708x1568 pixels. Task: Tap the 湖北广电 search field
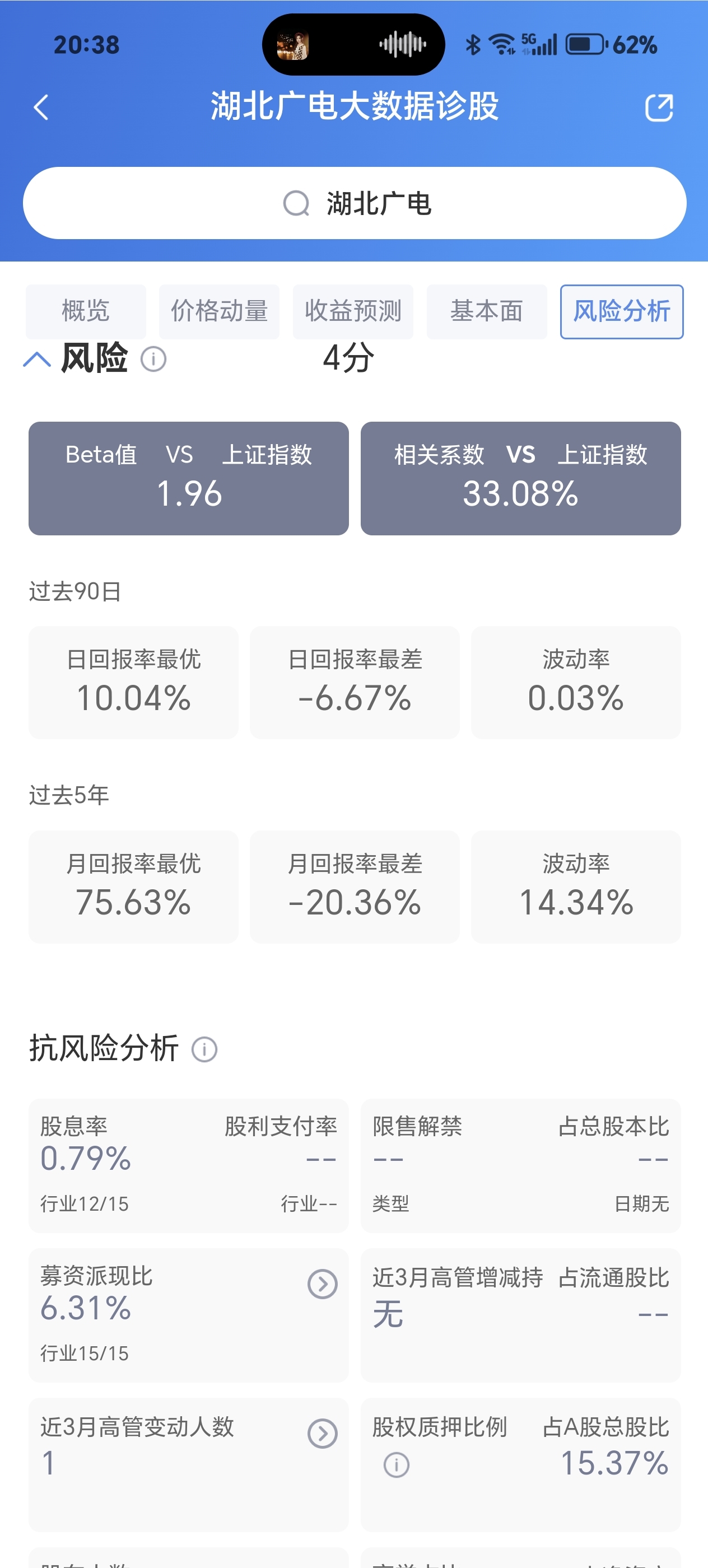(x=355, y=203)
